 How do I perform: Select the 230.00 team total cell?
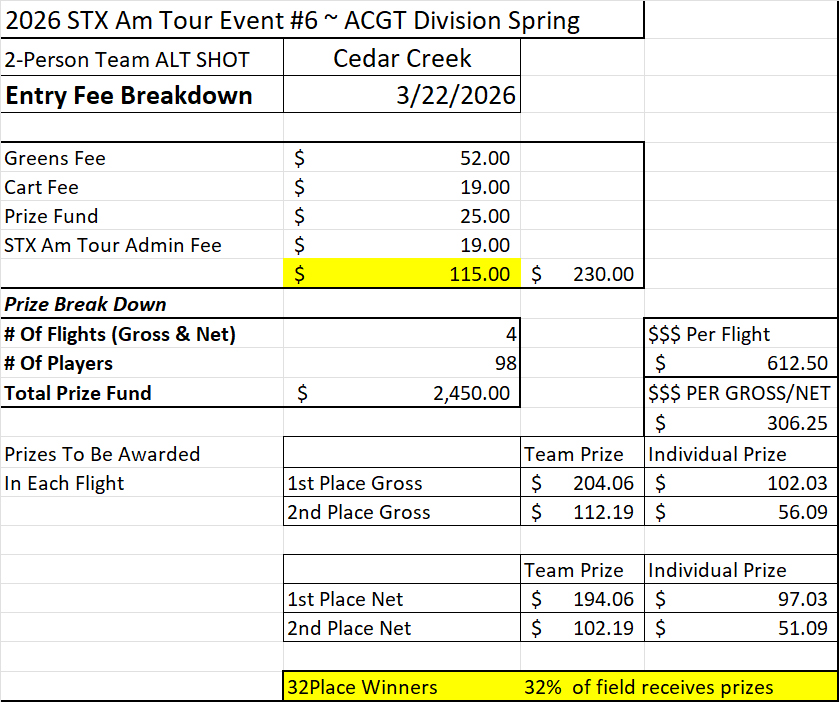pyautogui.click(x=582, y=273)
